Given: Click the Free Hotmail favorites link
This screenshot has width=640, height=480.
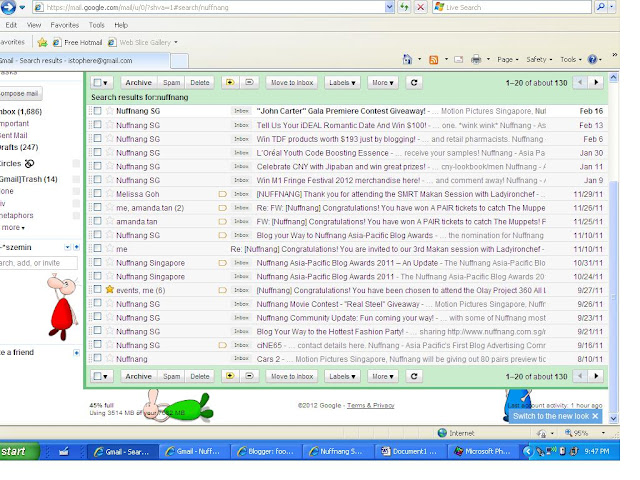Looking at the screenshot, I should click(78, 42).
